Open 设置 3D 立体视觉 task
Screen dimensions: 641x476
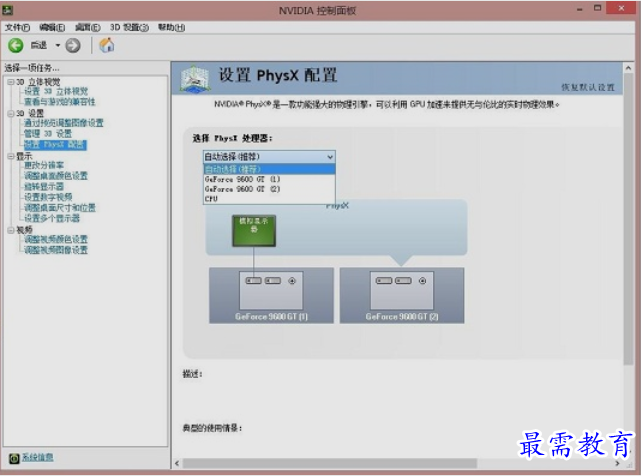click(56, 91)
